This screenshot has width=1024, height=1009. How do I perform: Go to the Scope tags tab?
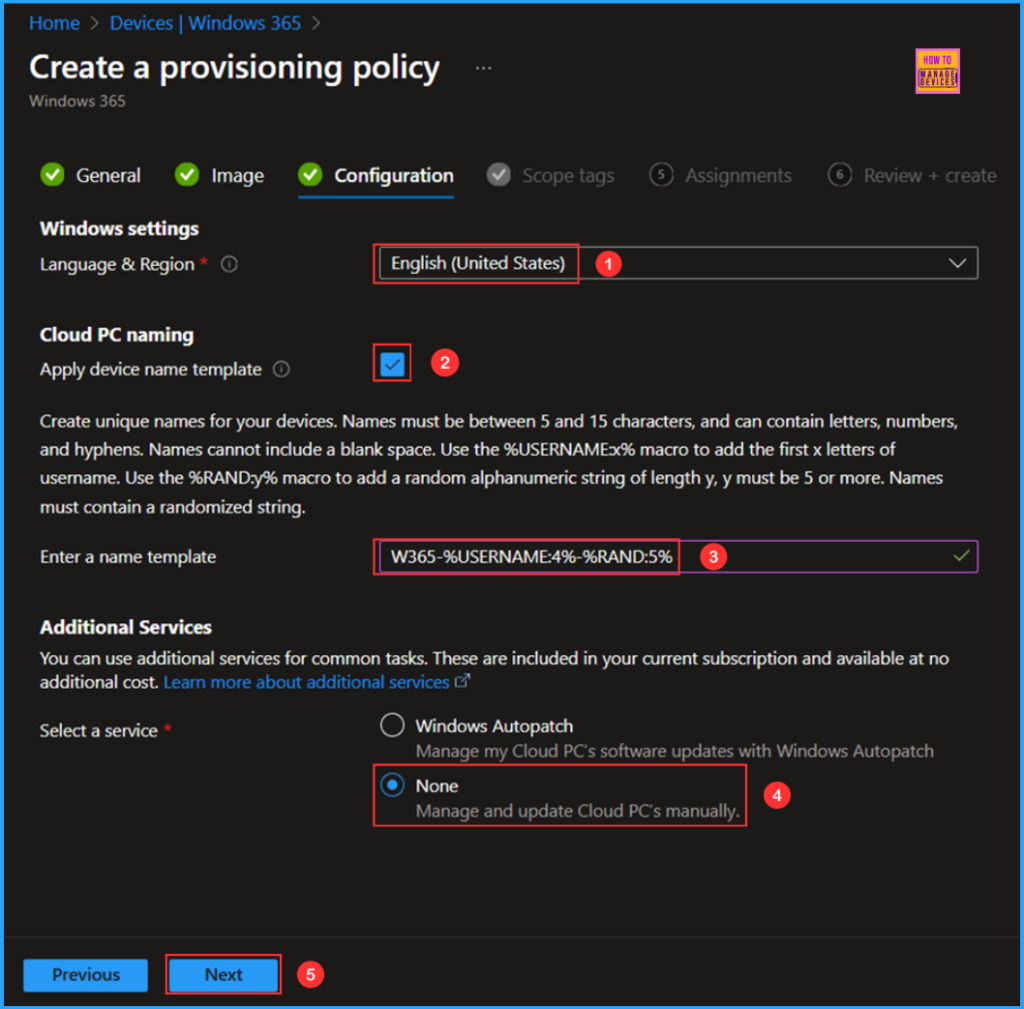tap(551, 176)
